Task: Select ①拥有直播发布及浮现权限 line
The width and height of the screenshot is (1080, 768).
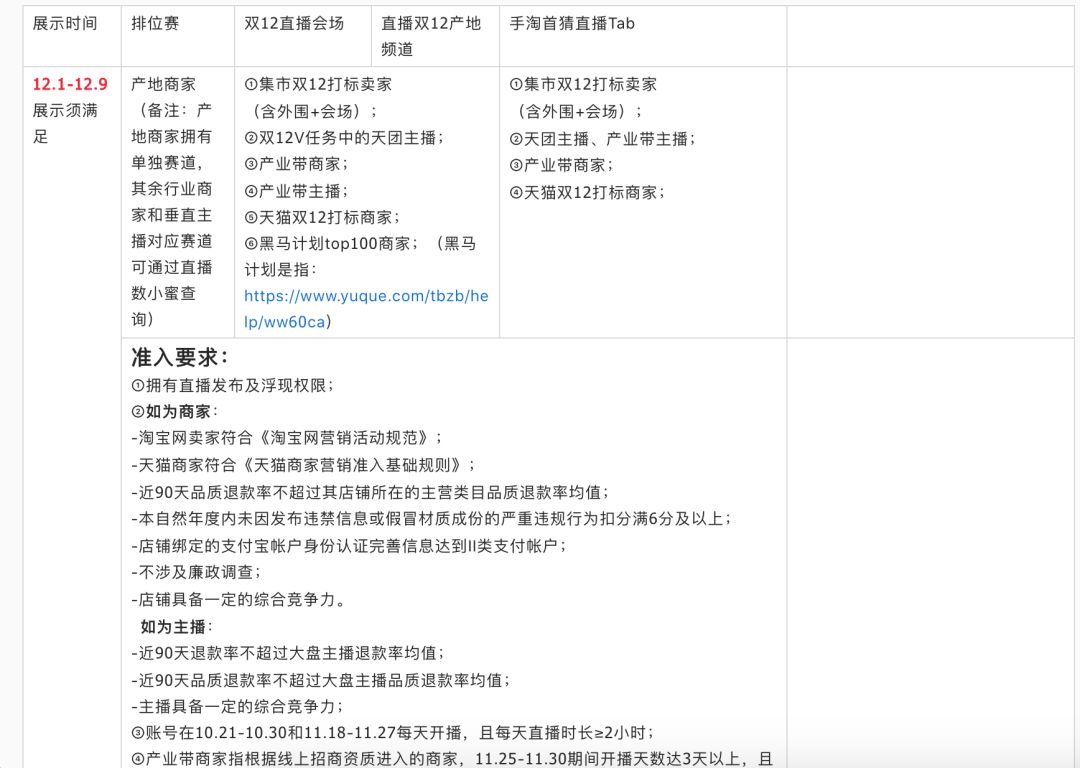Action: coord(233,385)
